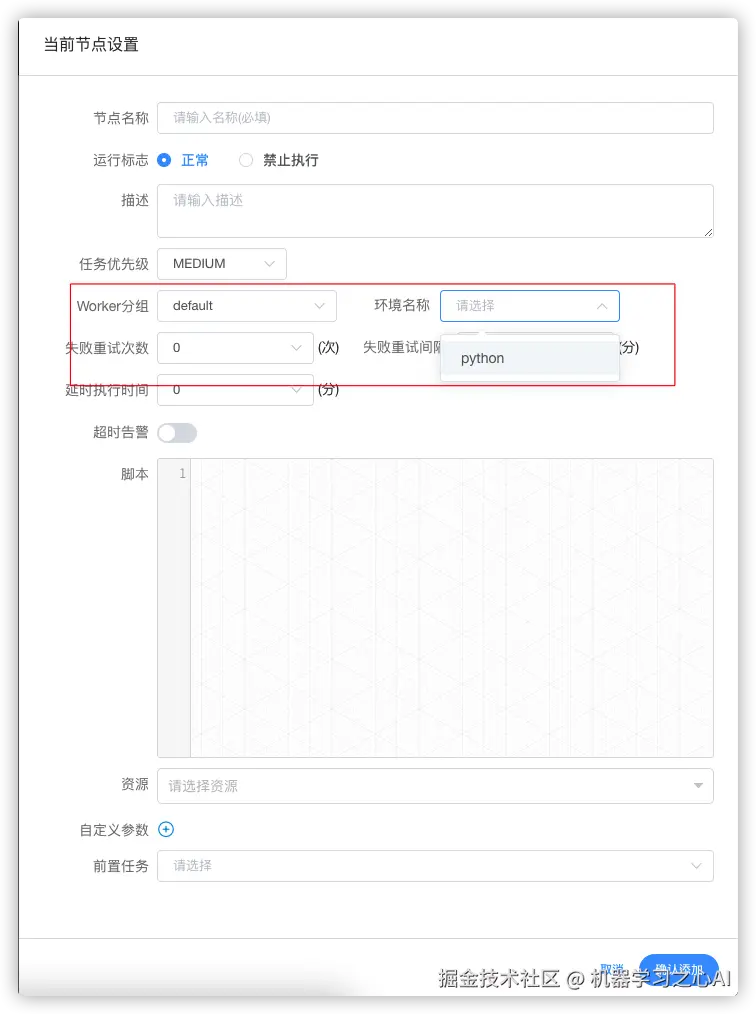
Task: Collapse the environment name dropdown
Action: click(530, 306)
